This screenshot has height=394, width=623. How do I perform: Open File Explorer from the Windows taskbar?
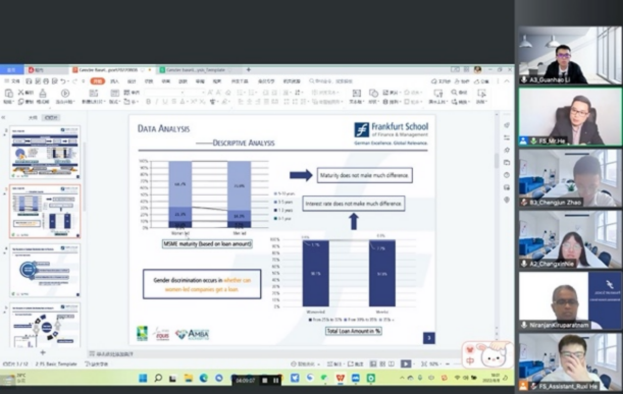[188, 378]
